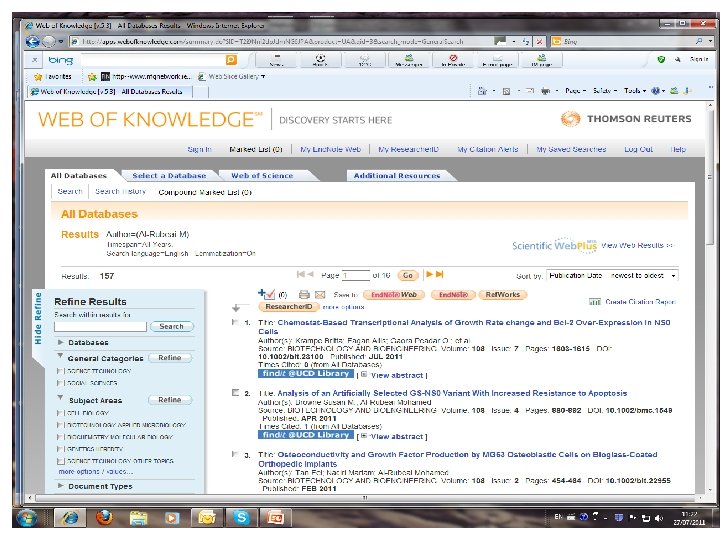Check Science Technology Other Topics checkbox
Screen dimensions: 720x540
click(x=60, y=461)
